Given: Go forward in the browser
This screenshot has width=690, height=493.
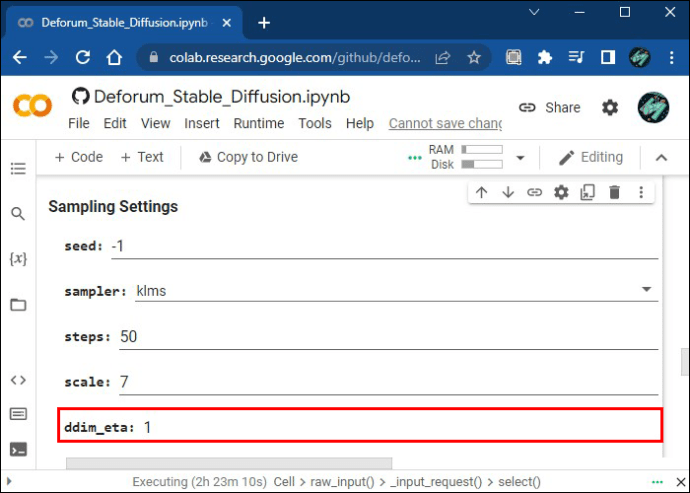Looking at the screenshot, I should point(51,57).
